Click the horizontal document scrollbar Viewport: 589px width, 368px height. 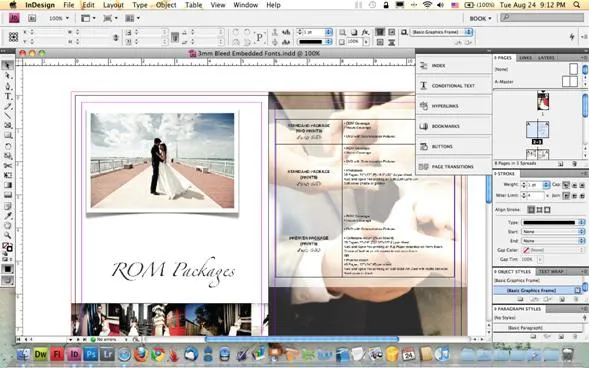tap(302, 339)
